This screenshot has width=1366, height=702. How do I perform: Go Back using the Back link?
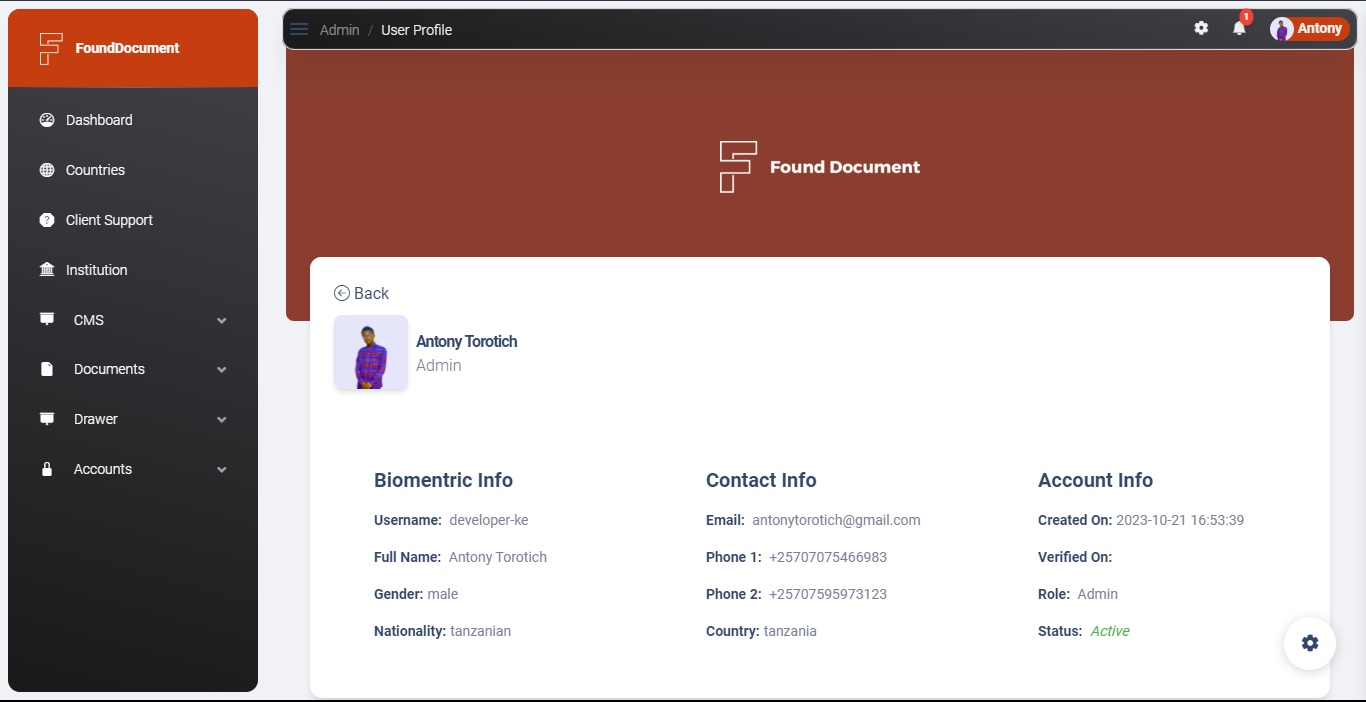pos(362,293)
